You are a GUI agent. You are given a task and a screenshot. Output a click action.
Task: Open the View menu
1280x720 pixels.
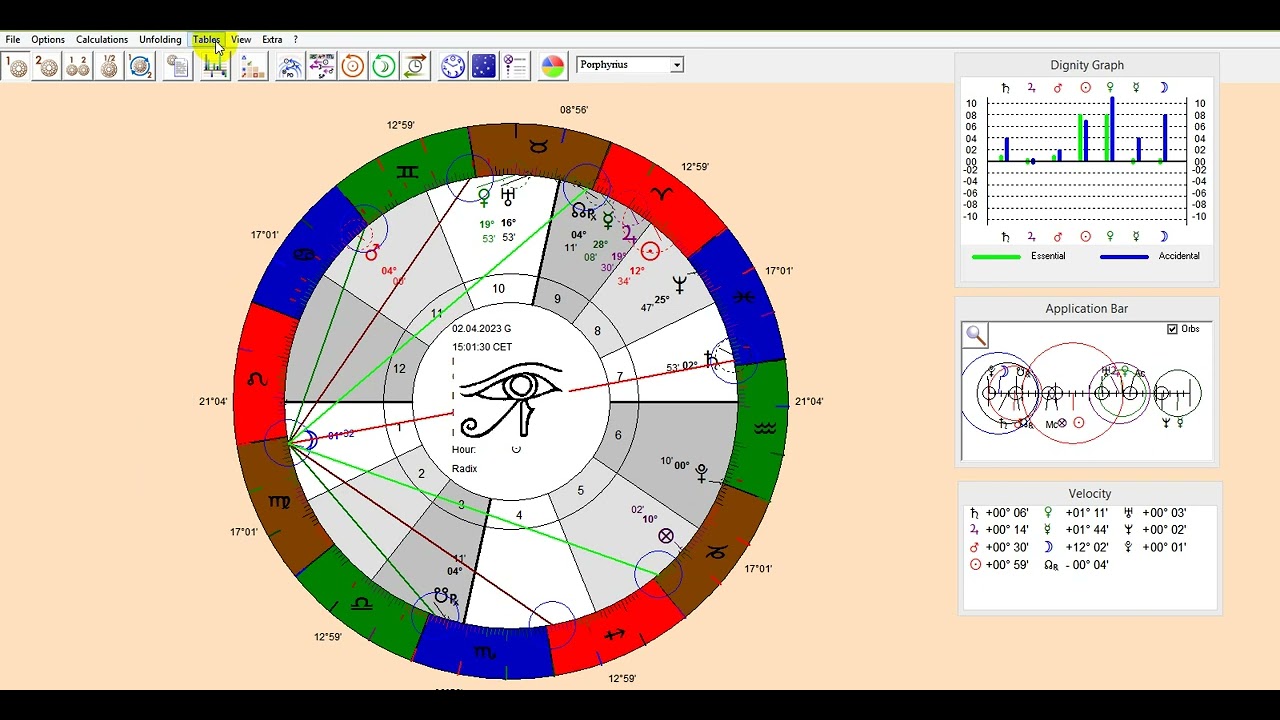point(241,40)
